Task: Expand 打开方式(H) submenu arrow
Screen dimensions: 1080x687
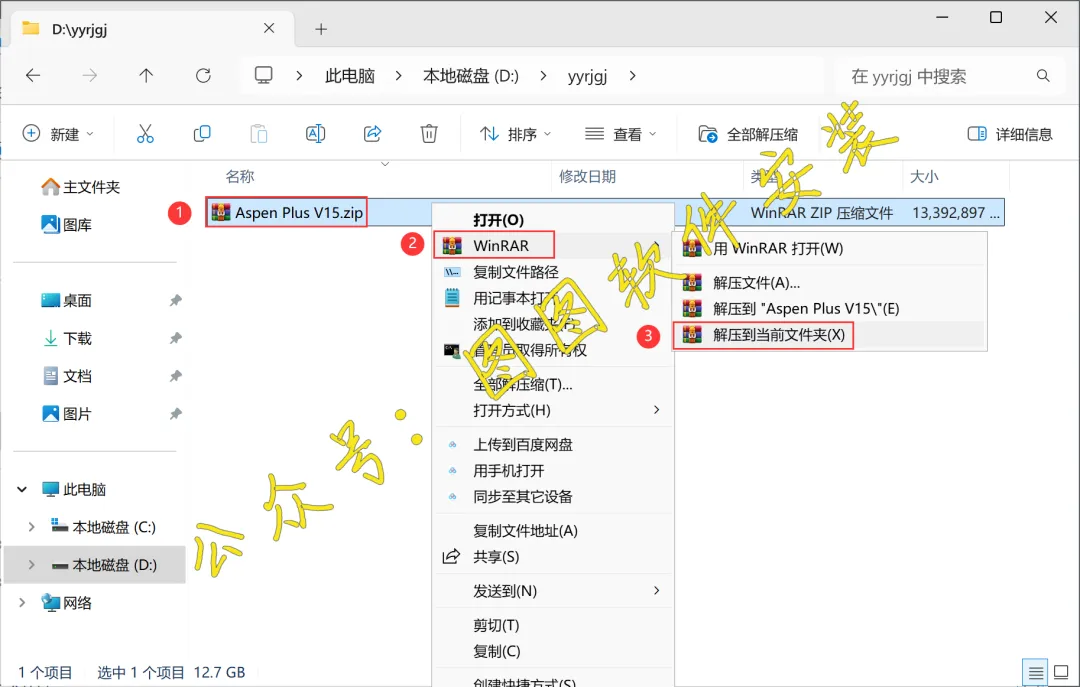Action: point(656,410)
